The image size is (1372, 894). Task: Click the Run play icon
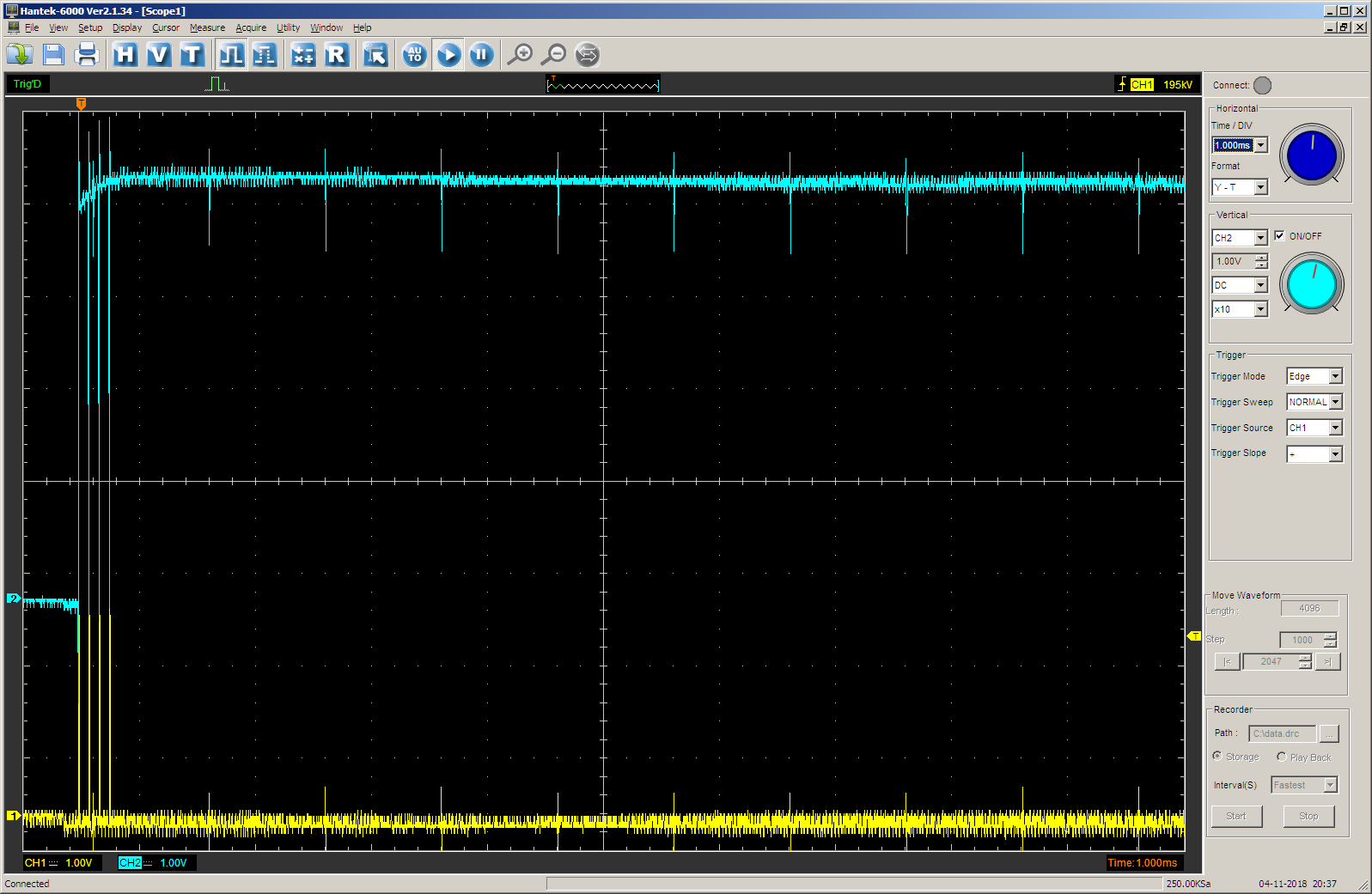pyautogui.click(x=448, y=55)
